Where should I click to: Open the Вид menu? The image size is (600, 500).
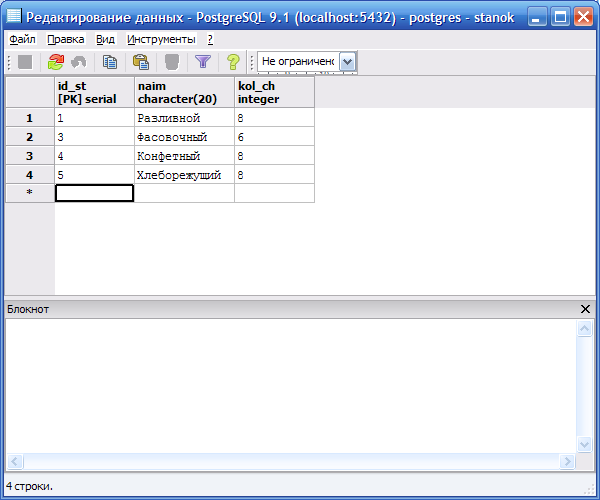click(105, 39)
